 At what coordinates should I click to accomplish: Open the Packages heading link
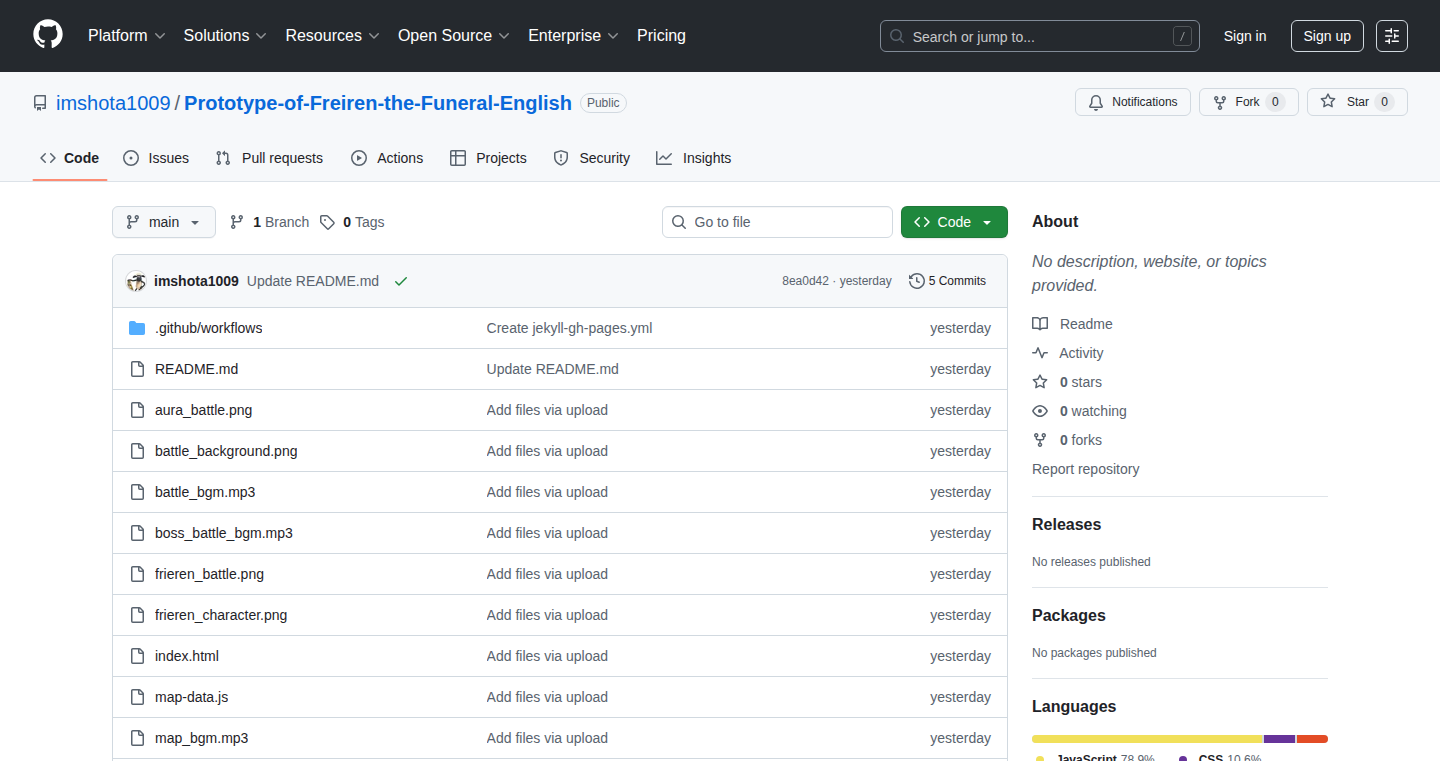click(1069, 615)
